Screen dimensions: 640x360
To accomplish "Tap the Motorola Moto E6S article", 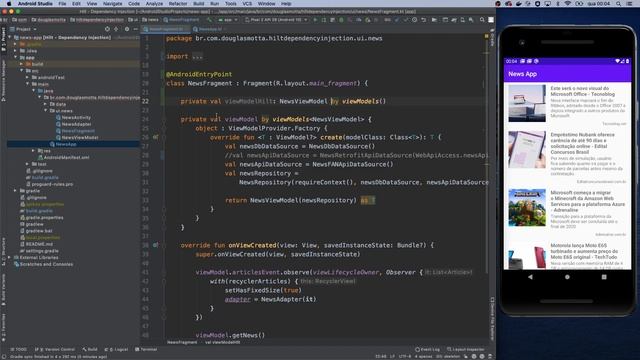I will [x=567, y=256].
